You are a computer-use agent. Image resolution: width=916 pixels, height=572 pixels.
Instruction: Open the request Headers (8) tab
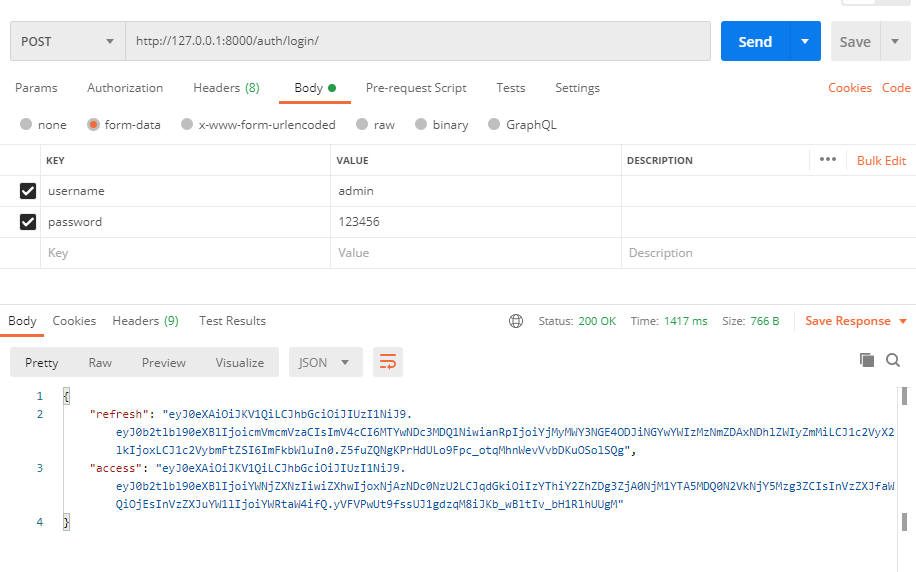(x=227, y=88)
